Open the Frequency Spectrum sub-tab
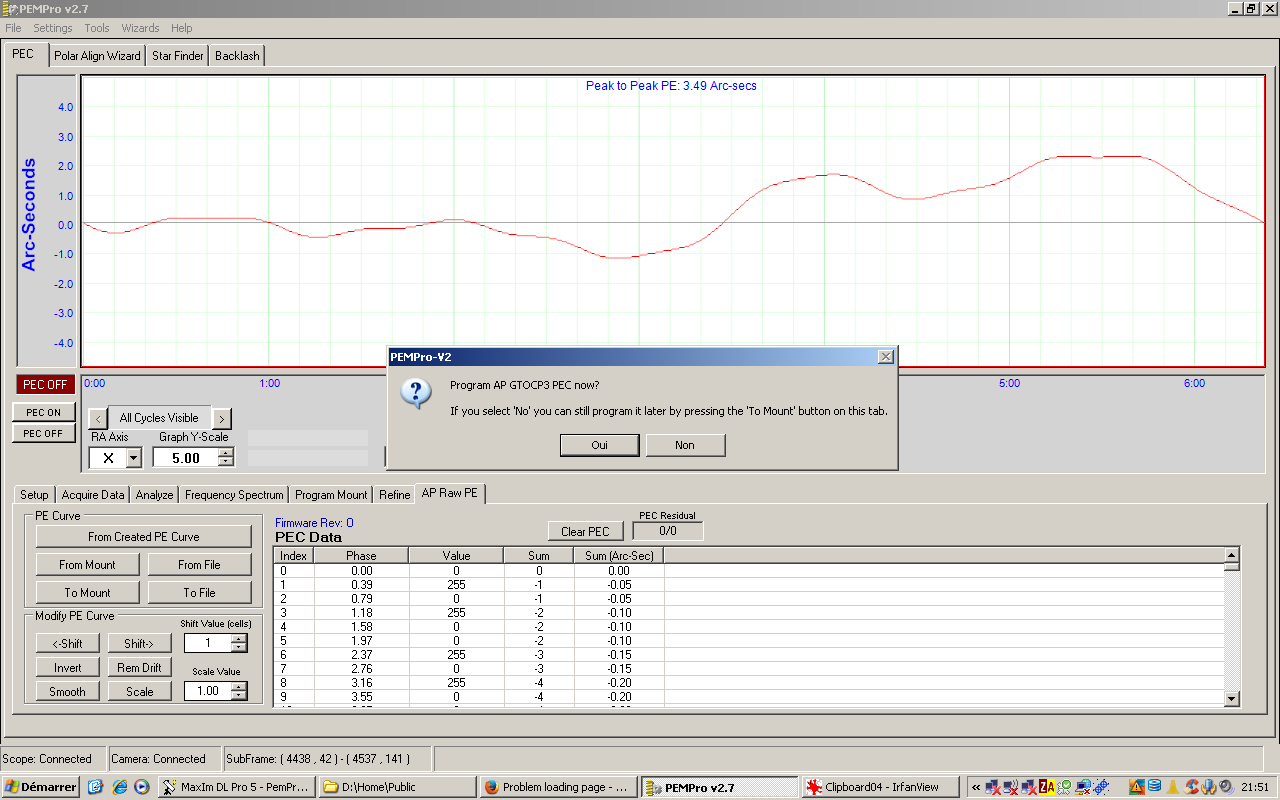This screenshot has width=1280, height=800. point(234,495)
